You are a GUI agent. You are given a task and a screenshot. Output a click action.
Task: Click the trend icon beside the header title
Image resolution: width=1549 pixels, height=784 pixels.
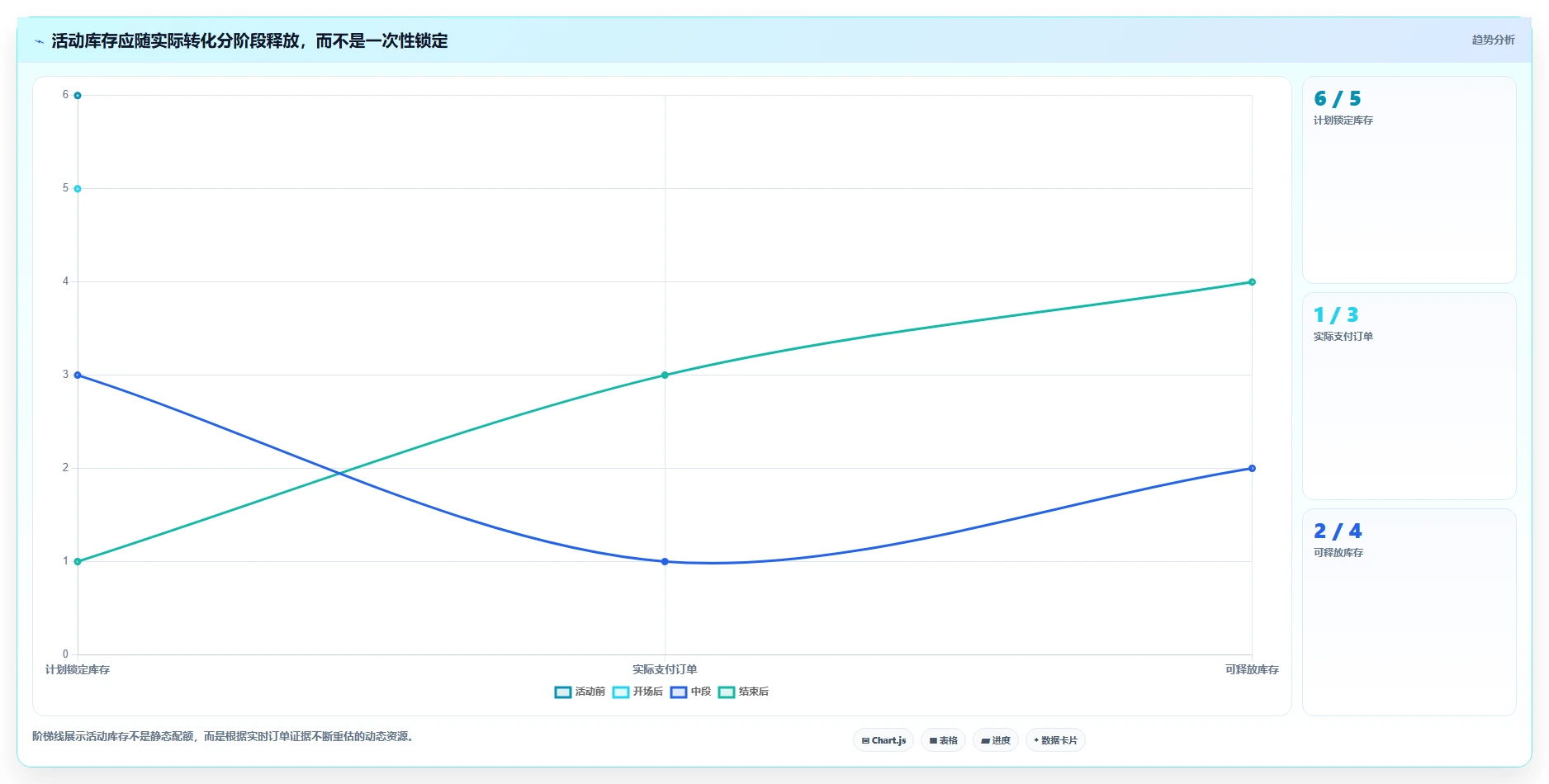click(x=39, y=41)
